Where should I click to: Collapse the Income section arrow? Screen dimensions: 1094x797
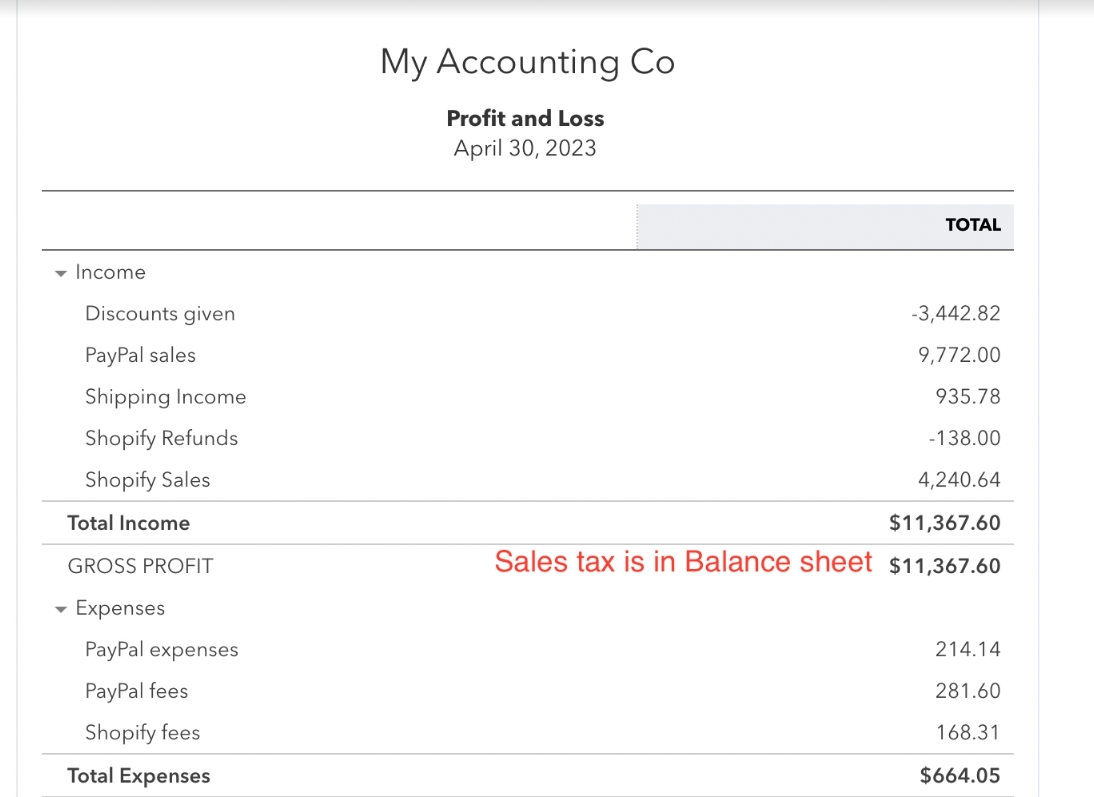coord(61,274)
